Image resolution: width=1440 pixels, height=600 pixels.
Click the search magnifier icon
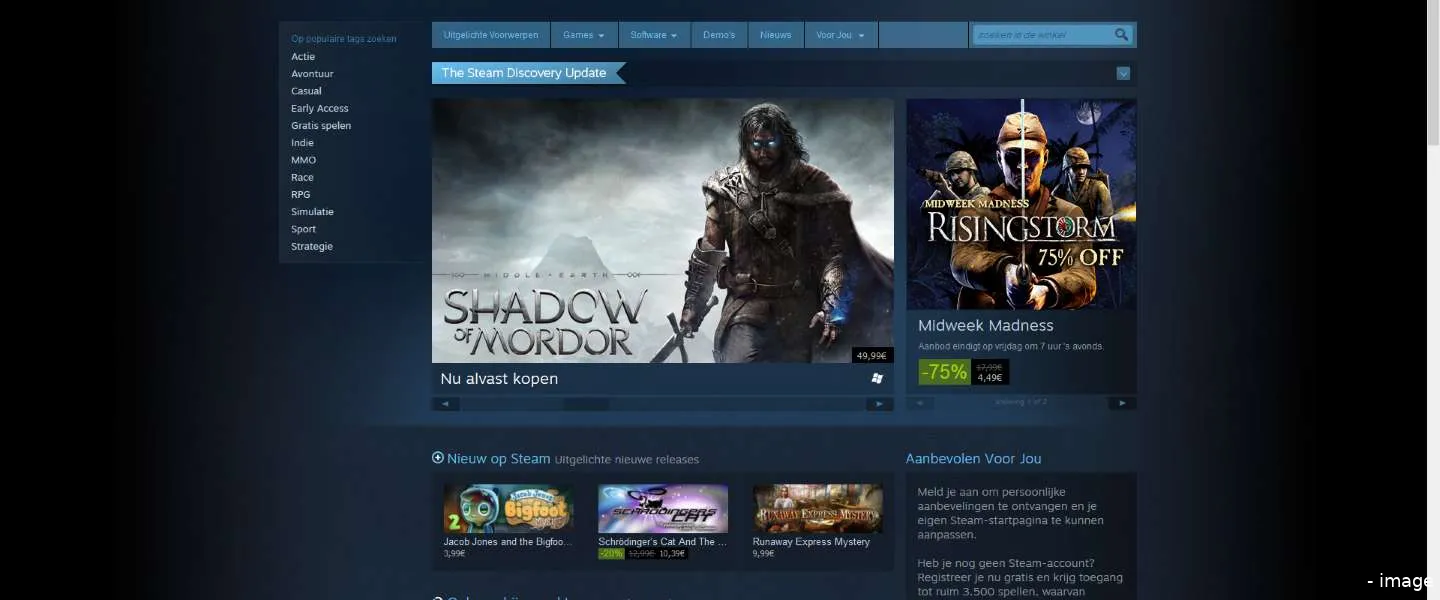coord(1122,35)
